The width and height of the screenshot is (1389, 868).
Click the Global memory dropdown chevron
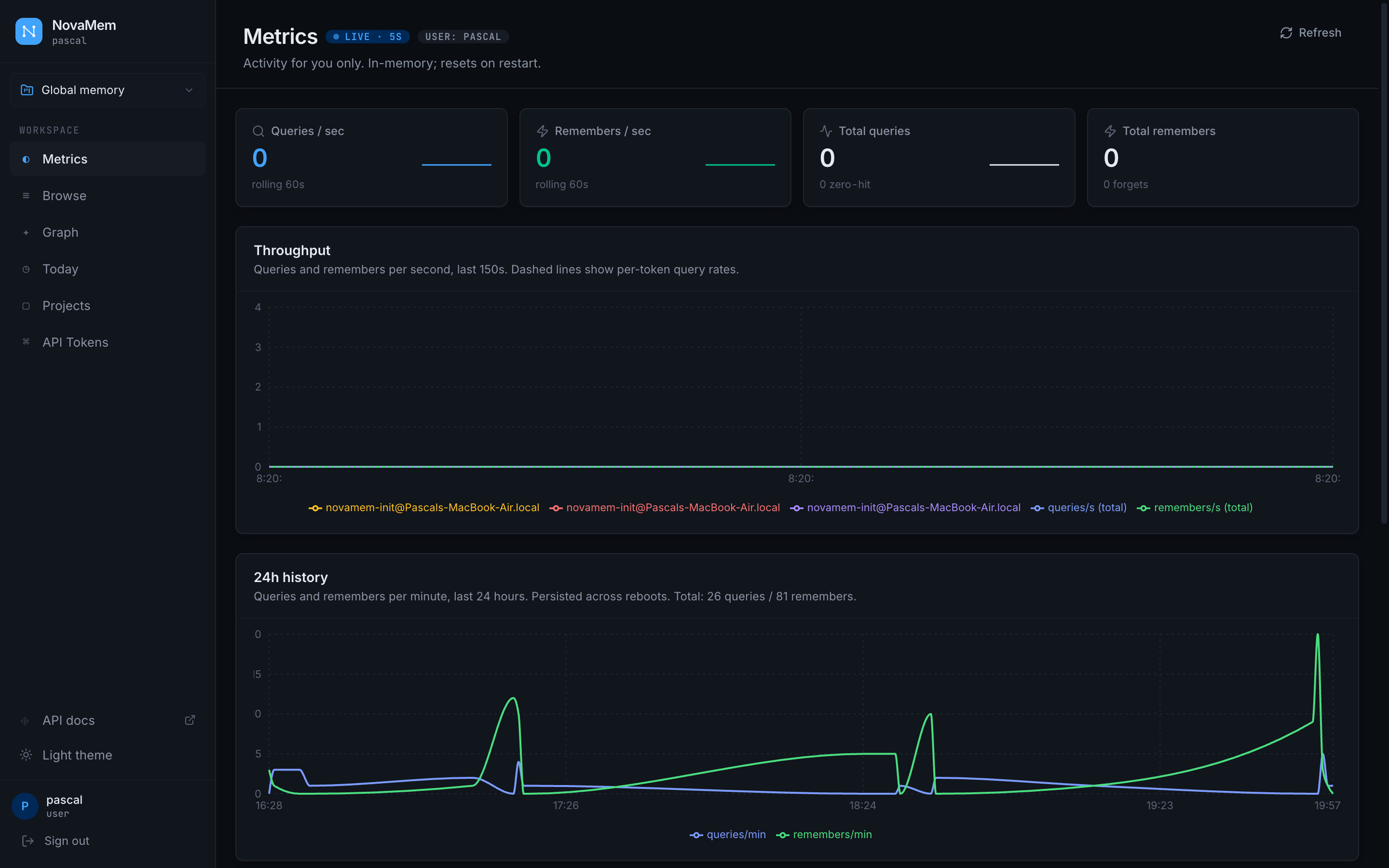189,90
